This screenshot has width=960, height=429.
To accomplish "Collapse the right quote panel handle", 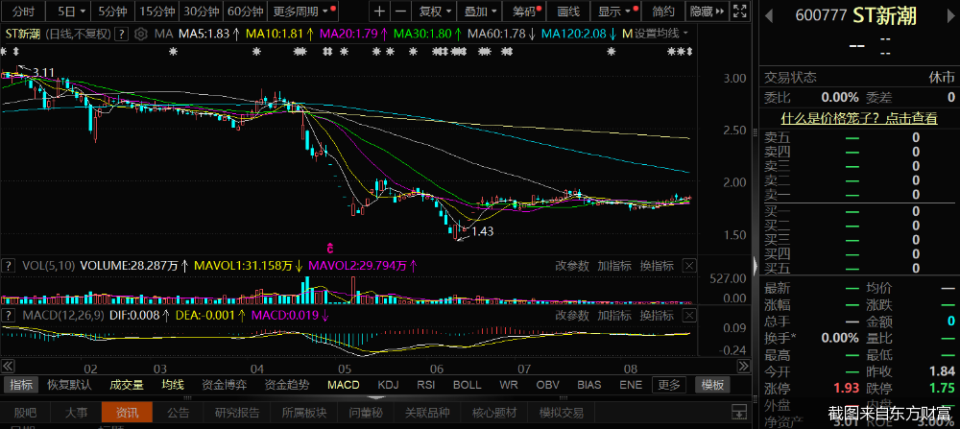I will pyautogui.click(x=755, y=266).
